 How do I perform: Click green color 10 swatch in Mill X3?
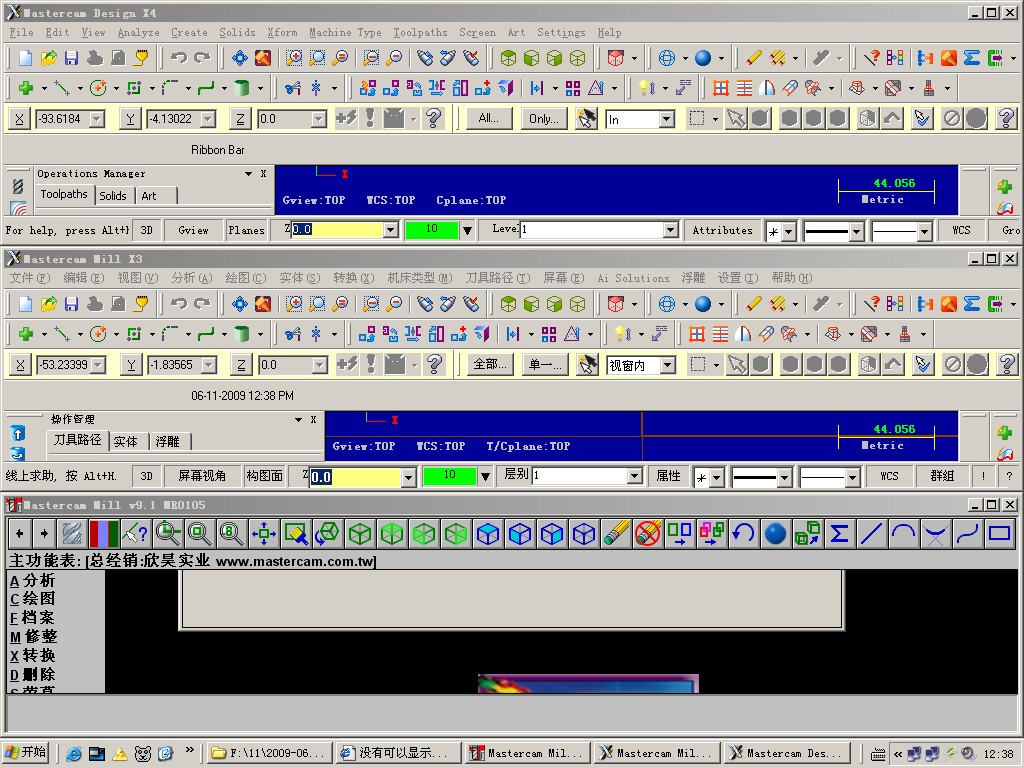tap(449, 475)
